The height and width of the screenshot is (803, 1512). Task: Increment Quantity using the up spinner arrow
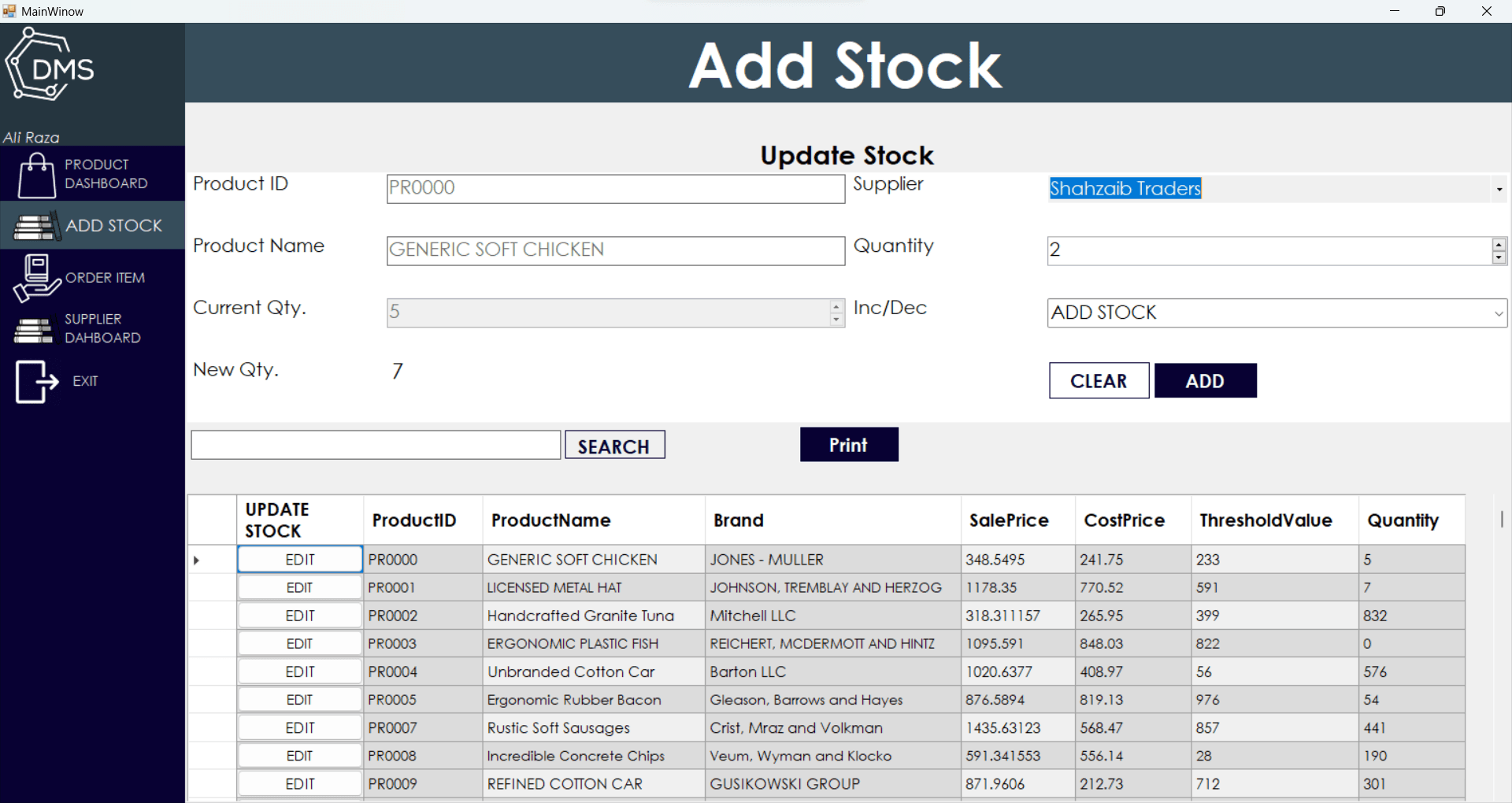coord(1499,244)
